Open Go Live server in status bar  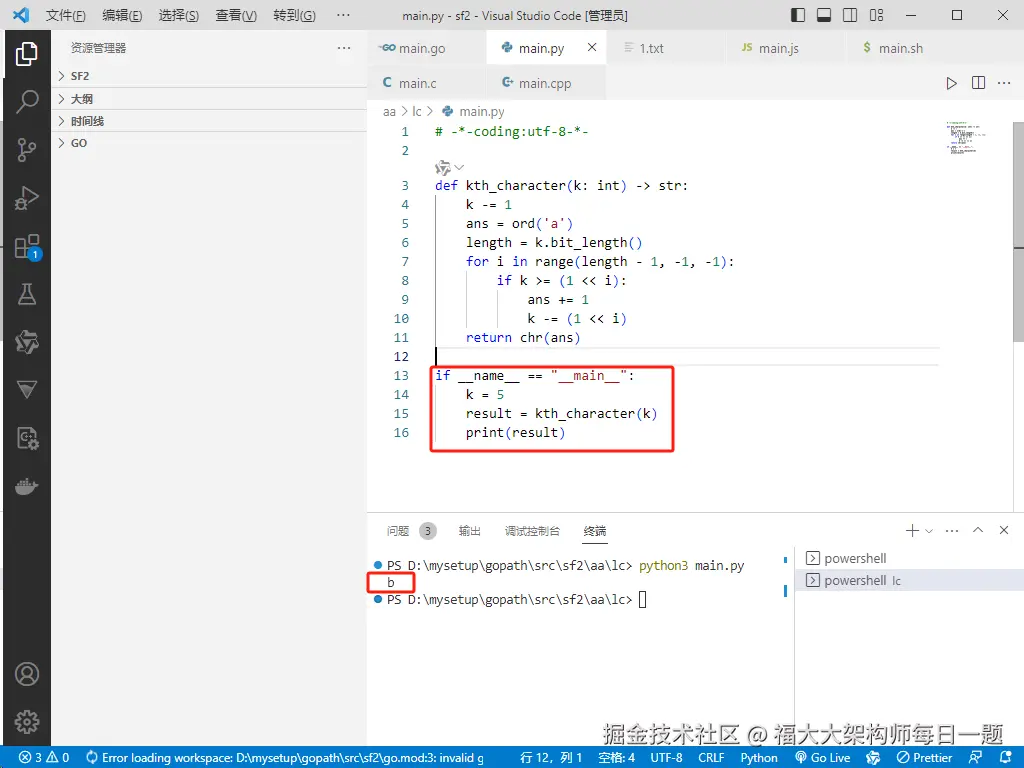[x=823, y=758]
